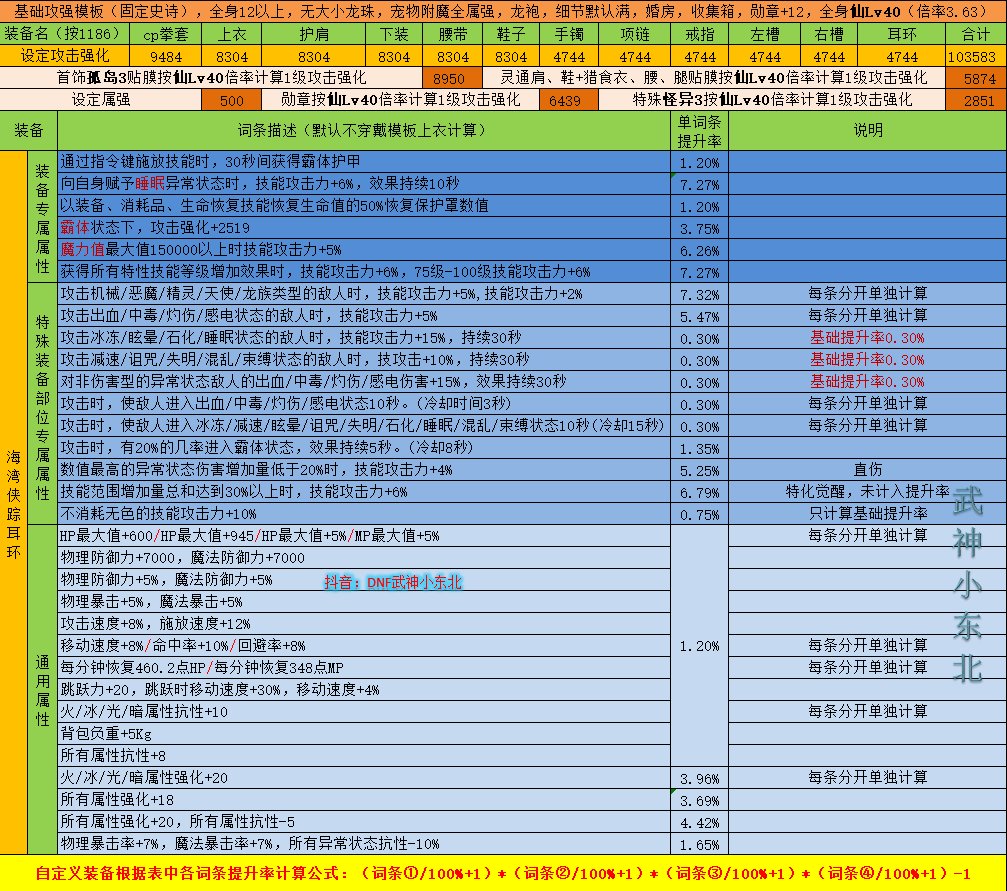
Task: Click row '跳跃力+20，跳跃时移动速度+30%，移动速度+4%'
Action: tap(363, 690)
